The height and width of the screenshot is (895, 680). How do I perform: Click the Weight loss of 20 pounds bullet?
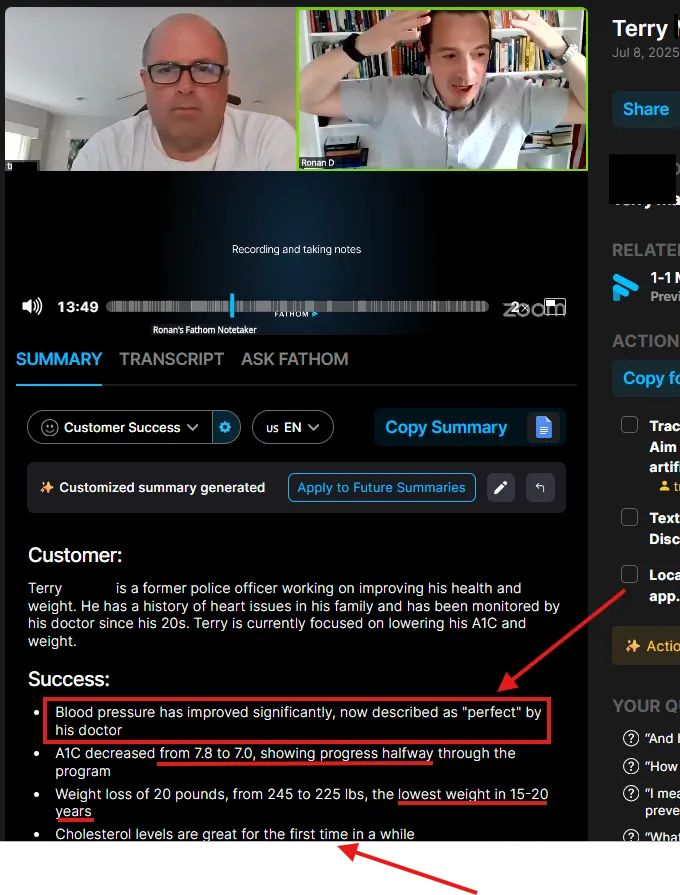(x=301, y=803)
